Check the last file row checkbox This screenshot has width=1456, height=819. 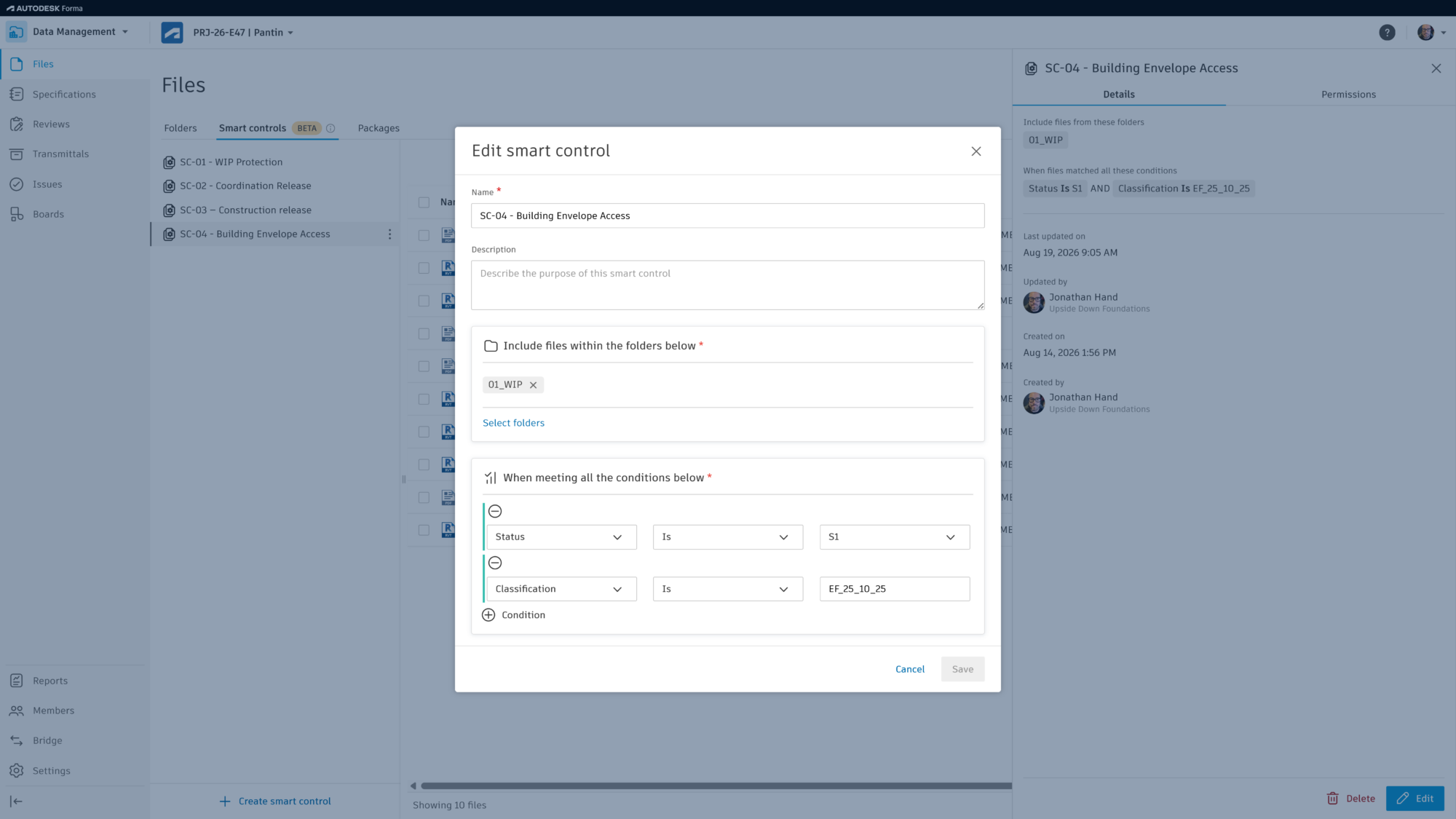(x=424, y=530)
